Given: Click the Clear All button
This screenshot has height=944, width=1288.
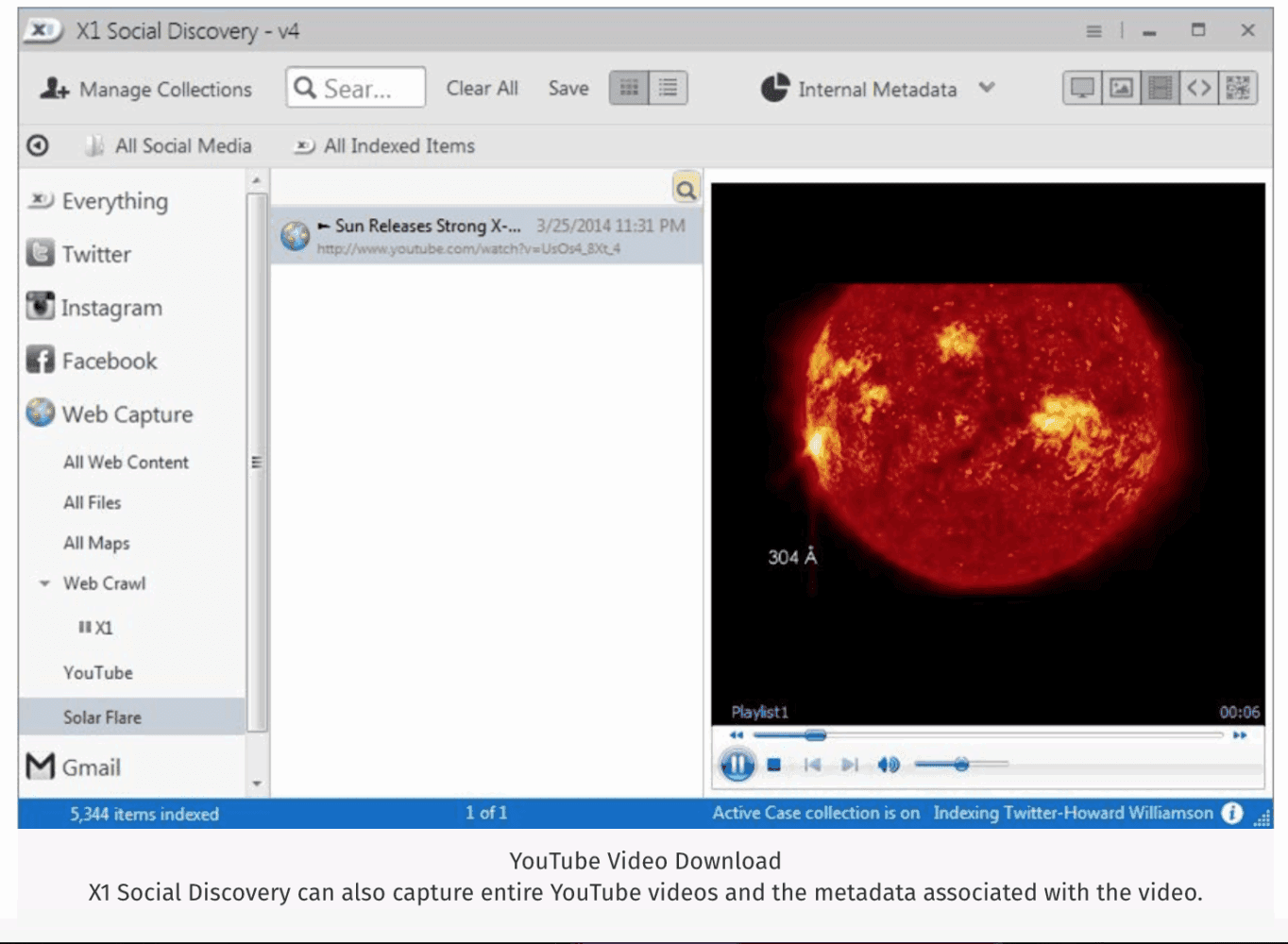Looking at the screenshot, I should (x=482, y=89).
